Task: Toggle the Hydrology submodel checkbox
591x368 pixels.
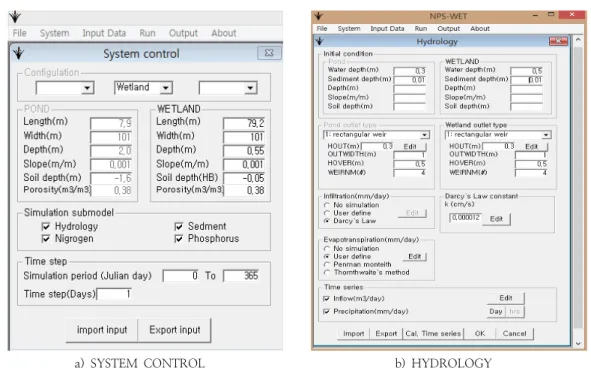Action: [46, 227]
